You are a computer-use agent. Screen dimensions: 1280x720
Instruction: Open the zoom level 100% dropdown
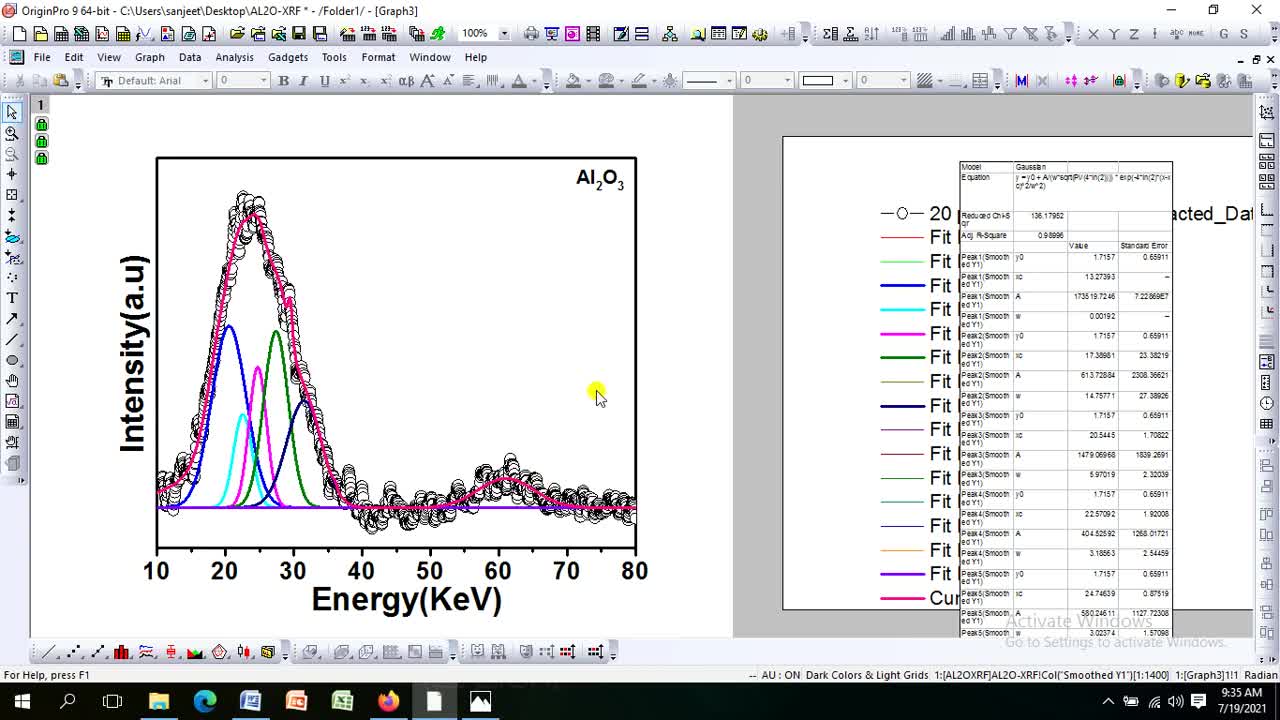coord(504,33)
